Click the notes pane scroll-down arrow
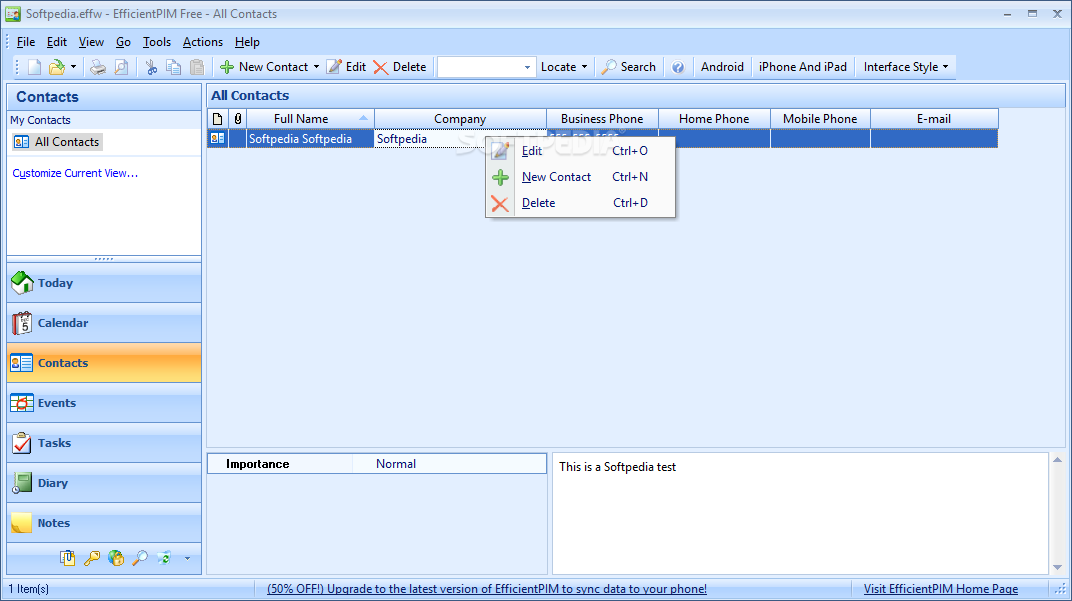Screen dimensions: 1072x601 (1057, 567)
